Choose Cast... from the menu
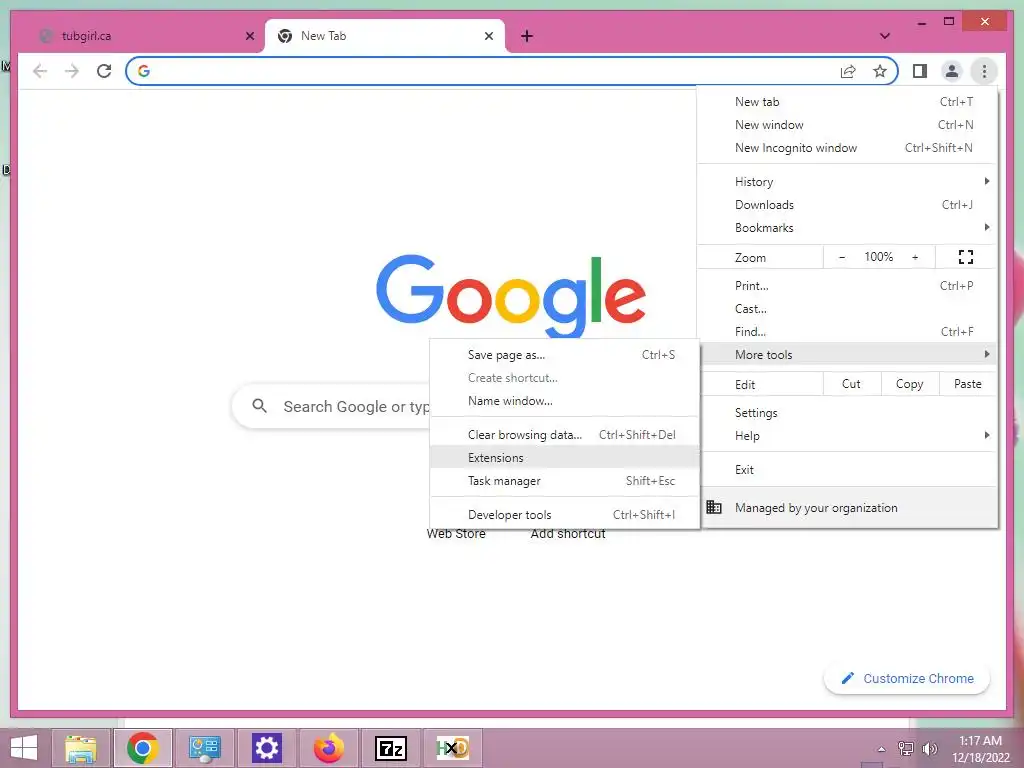1024x768 pixels. [x=847, y=309]
